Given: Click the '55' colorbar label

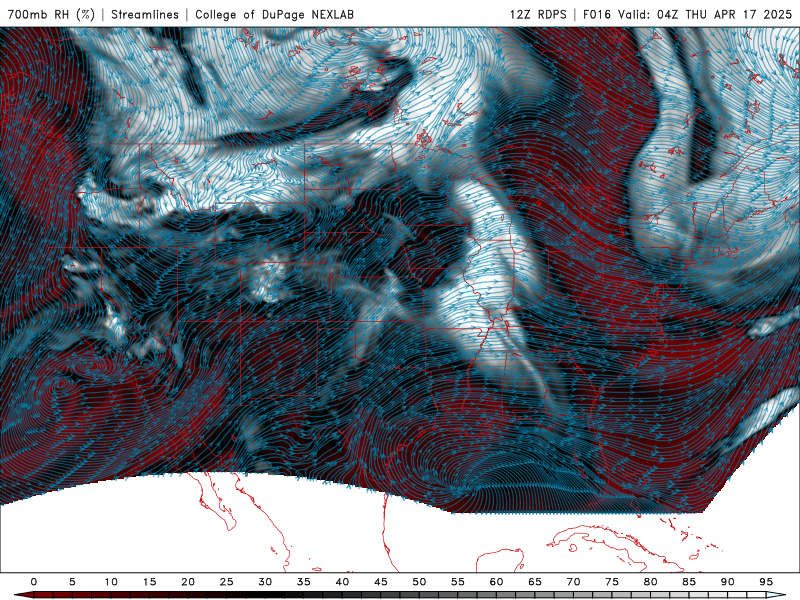Looking at the screenshot, I should [458, 582].
